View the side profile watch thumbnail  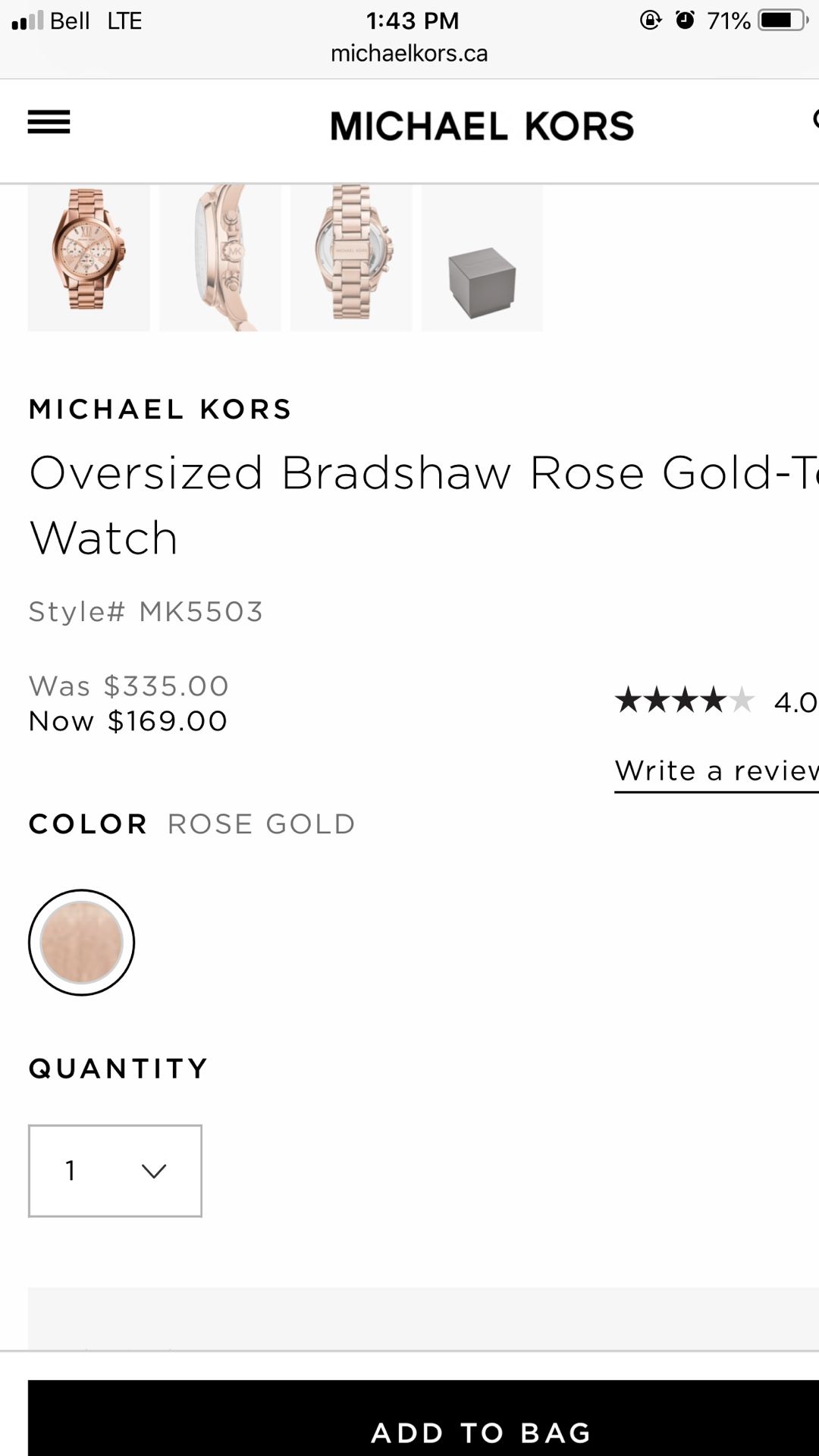click(220, 258)
